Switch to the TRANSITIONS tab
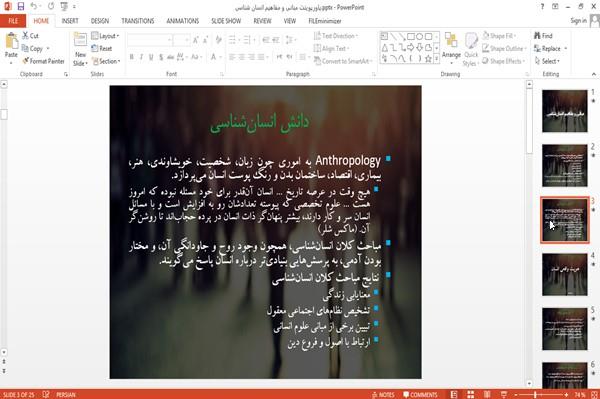 tap(138, 21)
